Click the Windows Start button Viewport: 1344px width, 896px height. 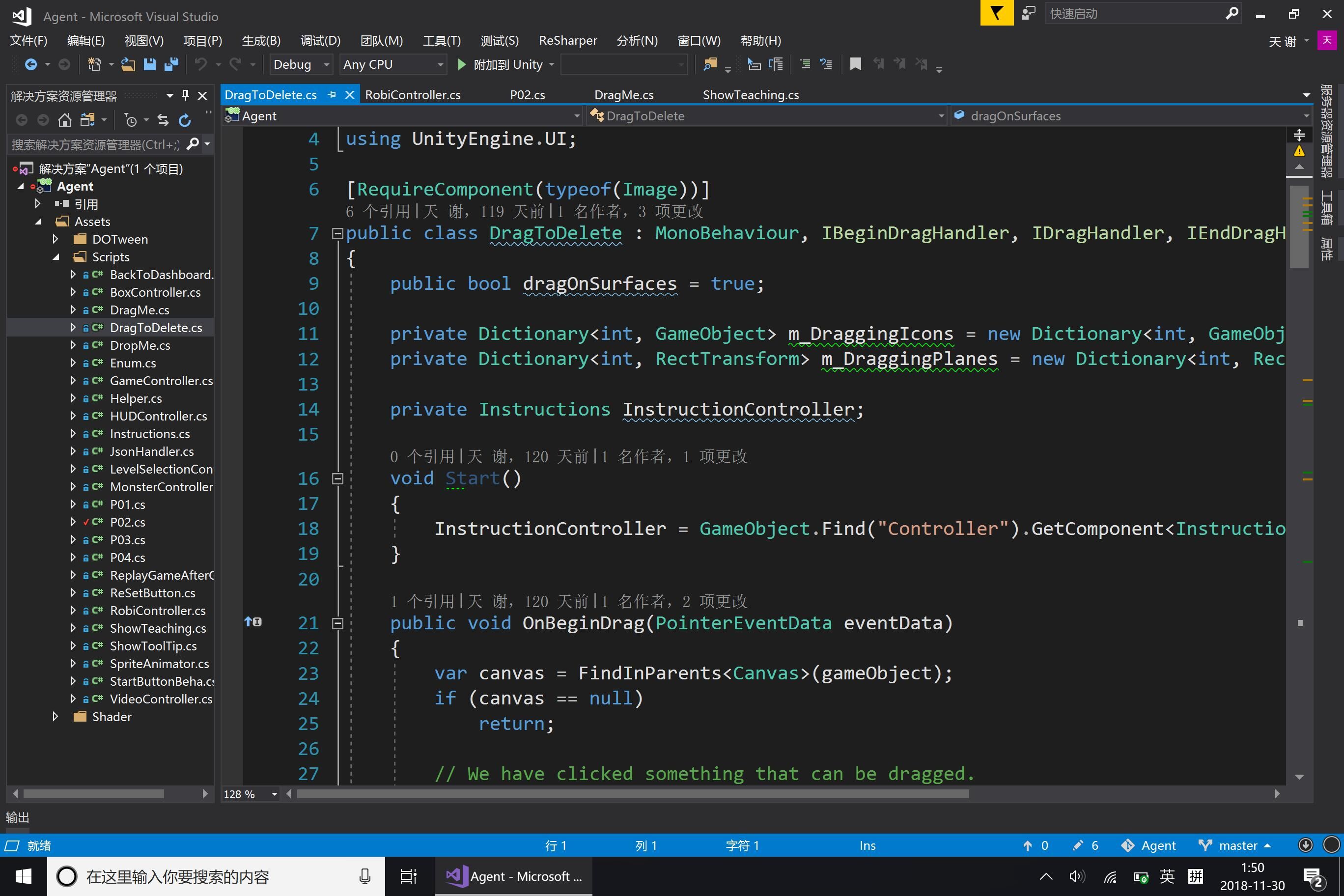tap(24, 876)
